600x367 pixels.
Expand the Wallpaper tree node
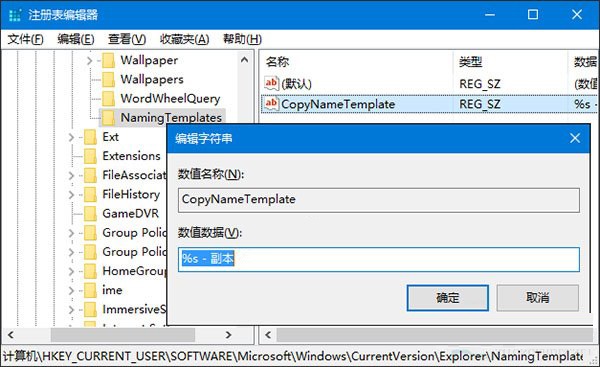point(89,60)
